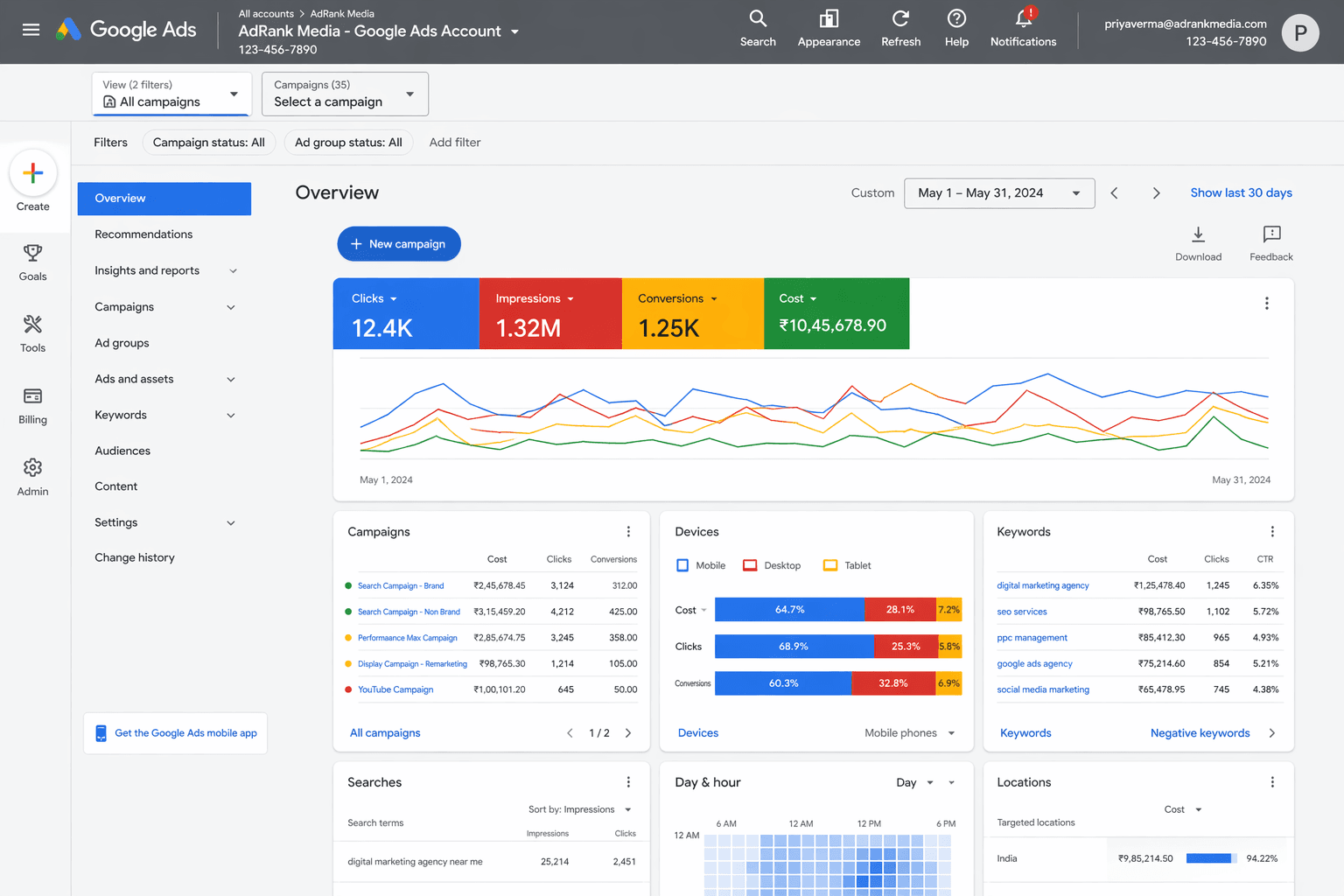Screen dimensions: 1344x896
Task: Click the Google Ads logo
Action: (x=126, y=30)
